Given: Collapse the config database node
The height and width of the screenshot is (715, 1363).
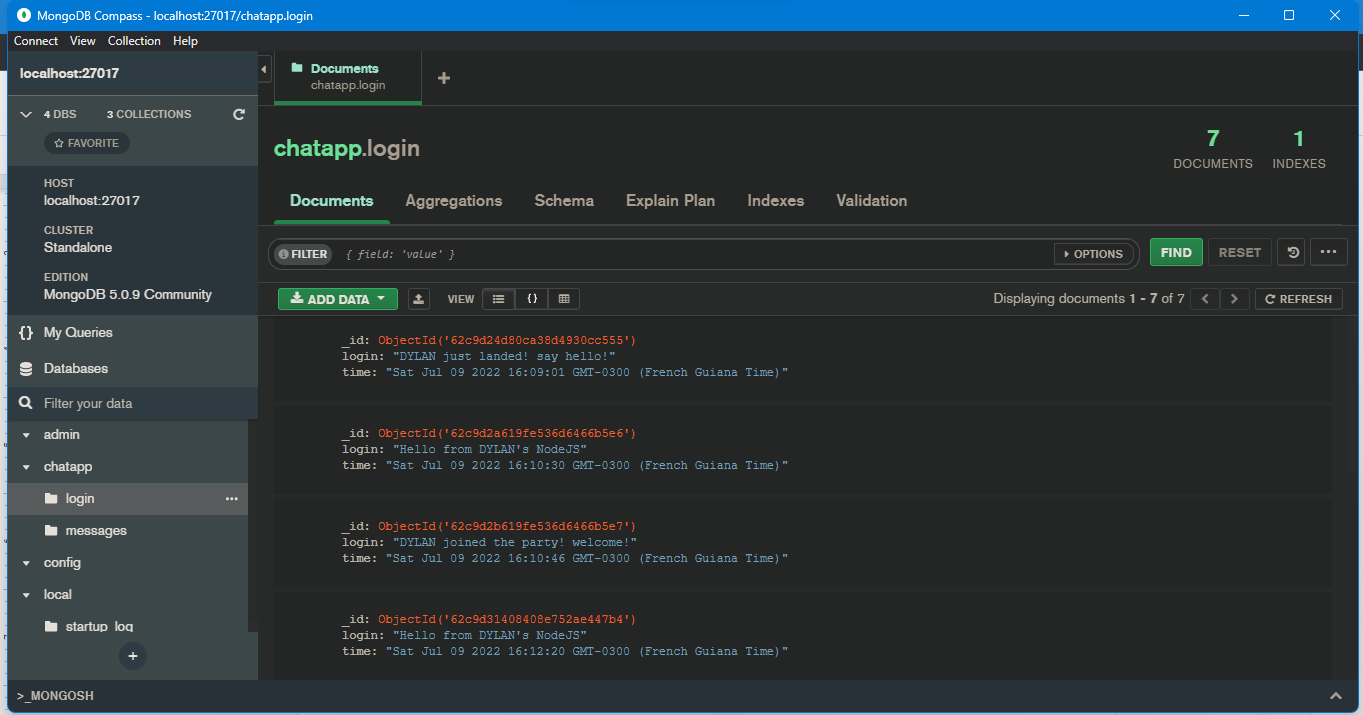Looking at the screenshot, I should coord(27,563).
